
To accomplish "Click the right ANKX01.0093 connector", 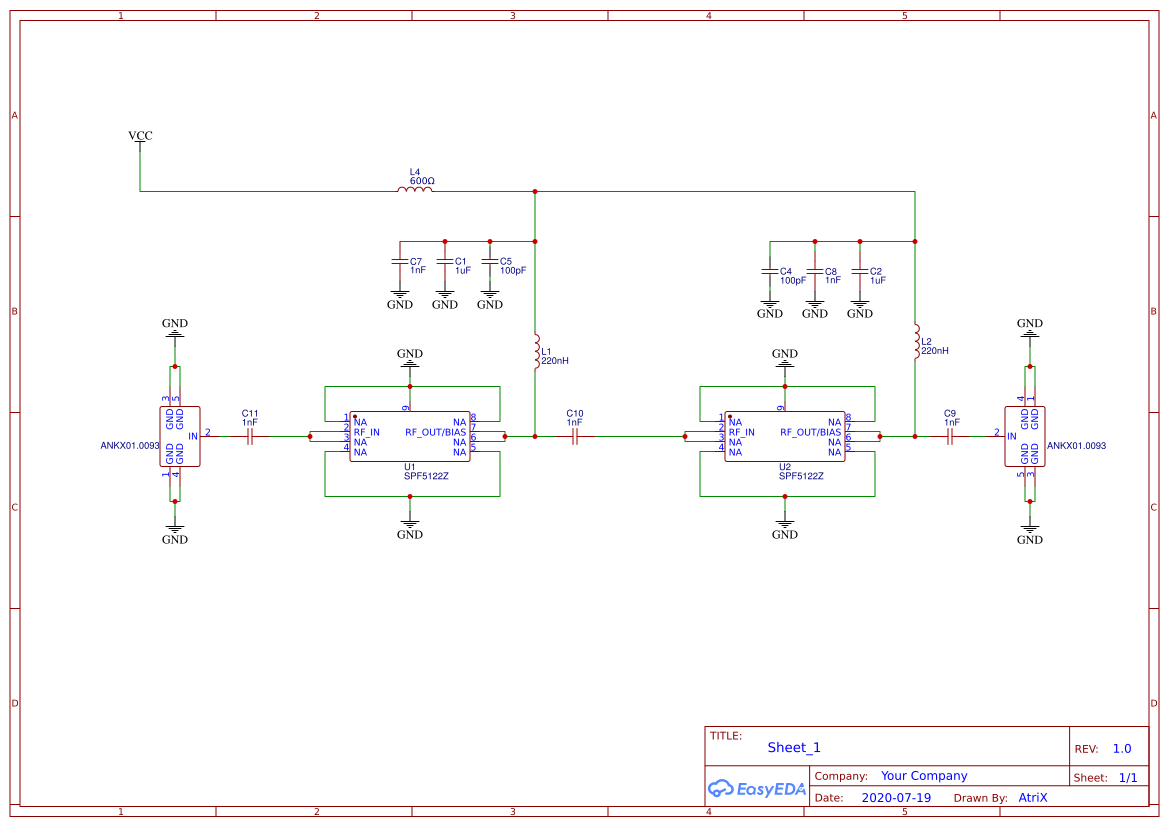I will (x=1027, y=436).
